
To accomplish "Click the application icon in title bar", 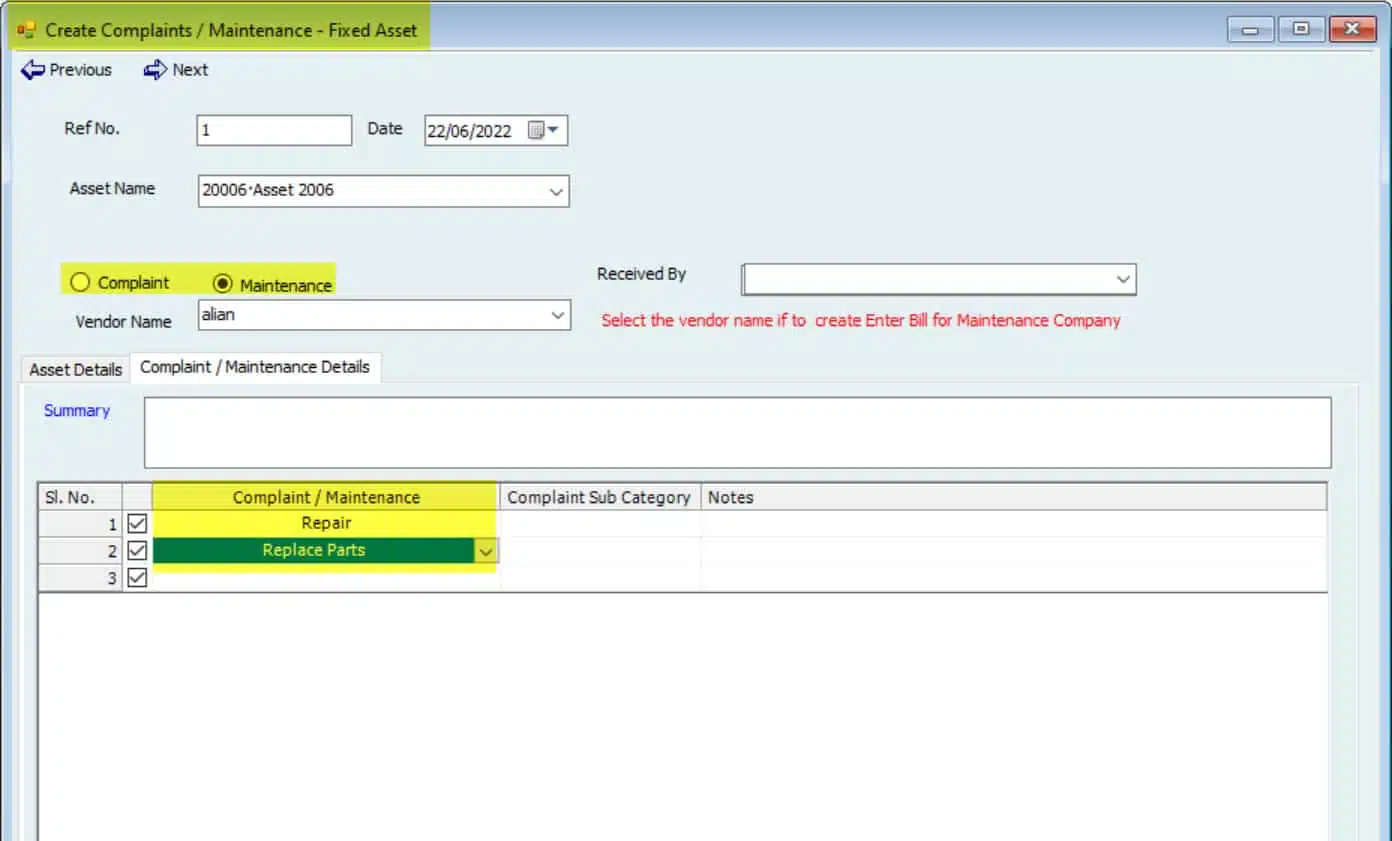I will 26,30.
